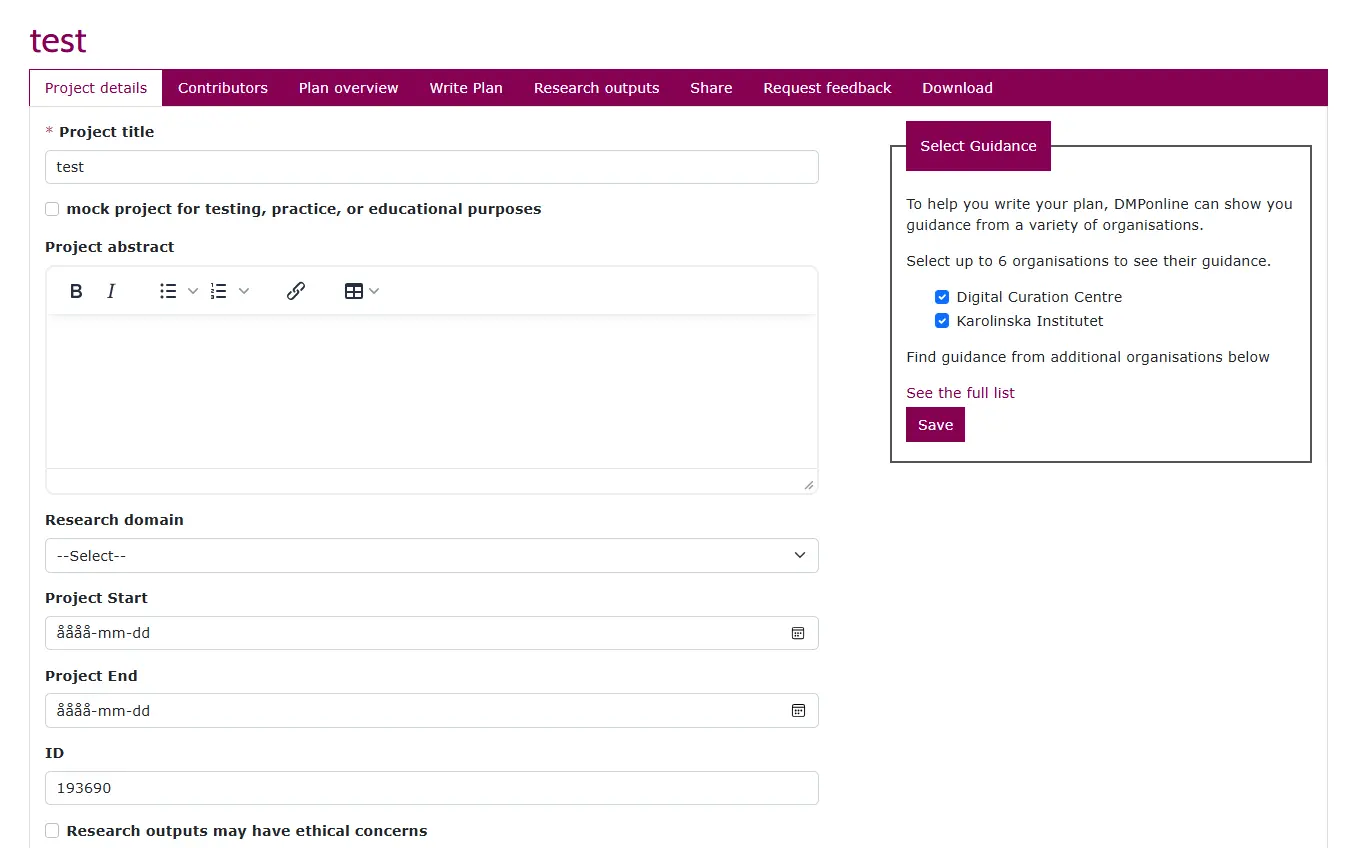1347x848 pixels.
Task: Open the 'See the full list' link
Action: coord(960,393)
